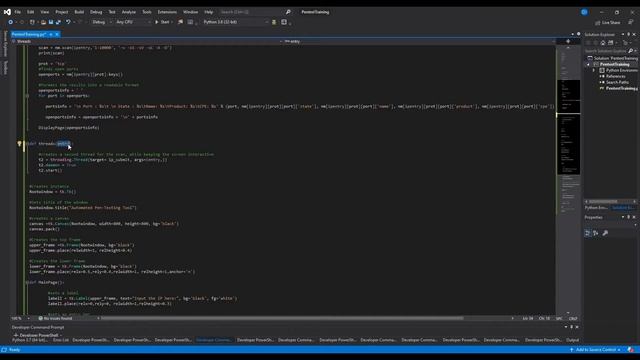The height and width of the screenshot is (360, 640).
Task: Click the feedback icon beside Live Share
Action: click(x=631, y=22)
